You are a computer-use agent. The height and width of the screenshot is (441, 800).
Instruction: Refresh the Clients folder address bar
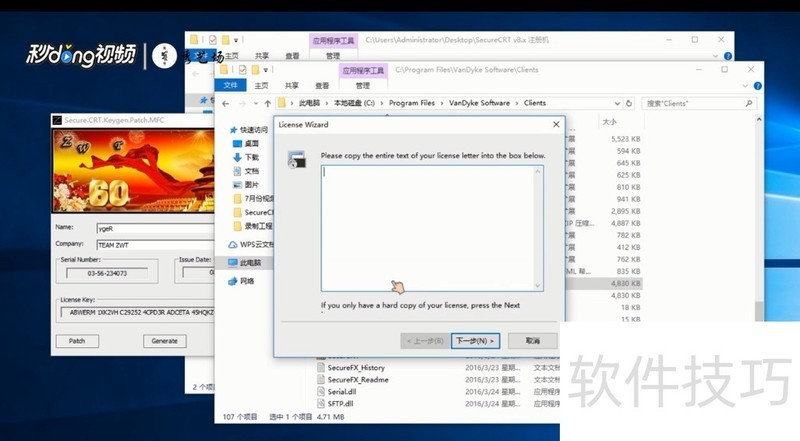click(629, 103)
